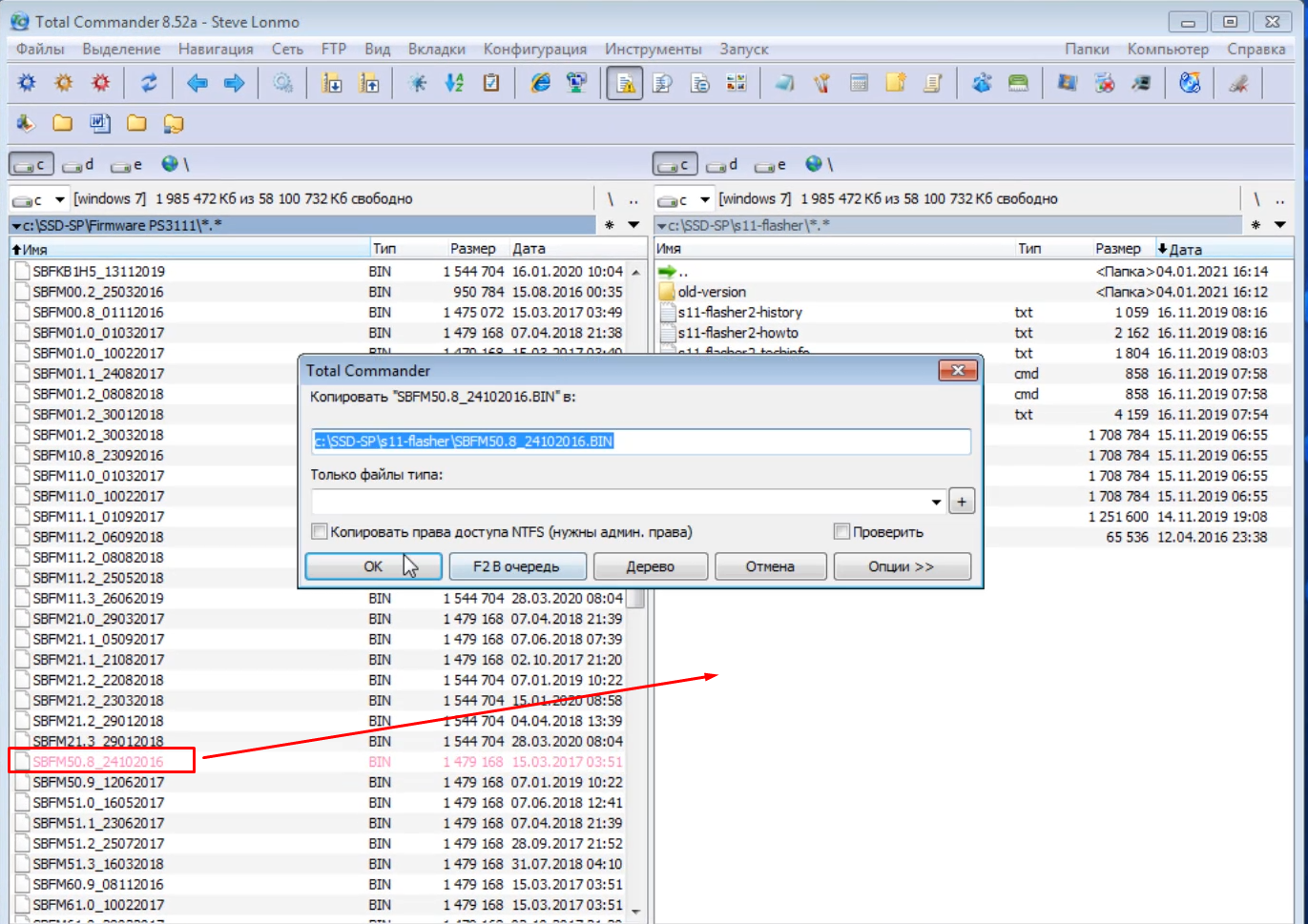Sort left panel by Размер column
Viewport: 1308px width, 924px height.
(x=472, y=249)
